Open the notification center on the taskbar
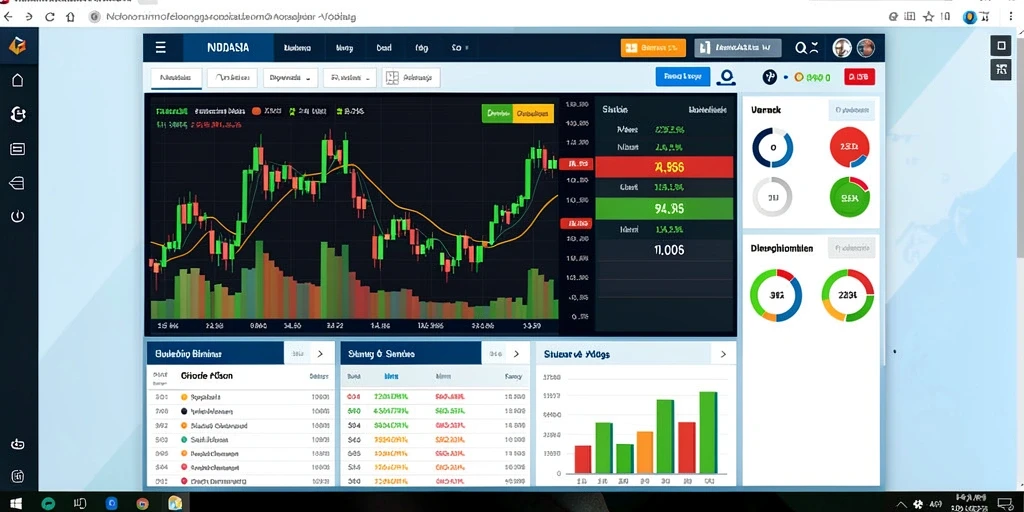Viewport: 1024px width, 512px height. coord(1006,504)
